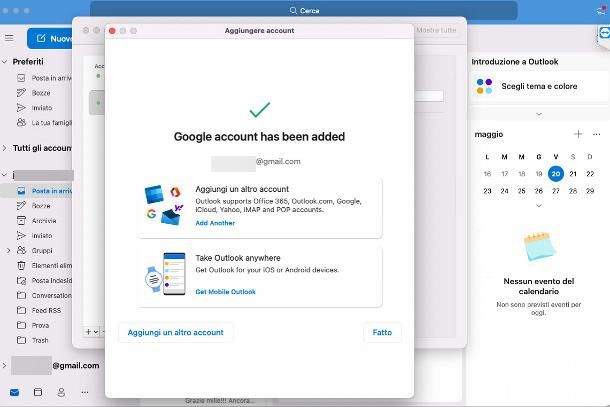
Task: Open Conversation History folder
Action: [44, 295]
